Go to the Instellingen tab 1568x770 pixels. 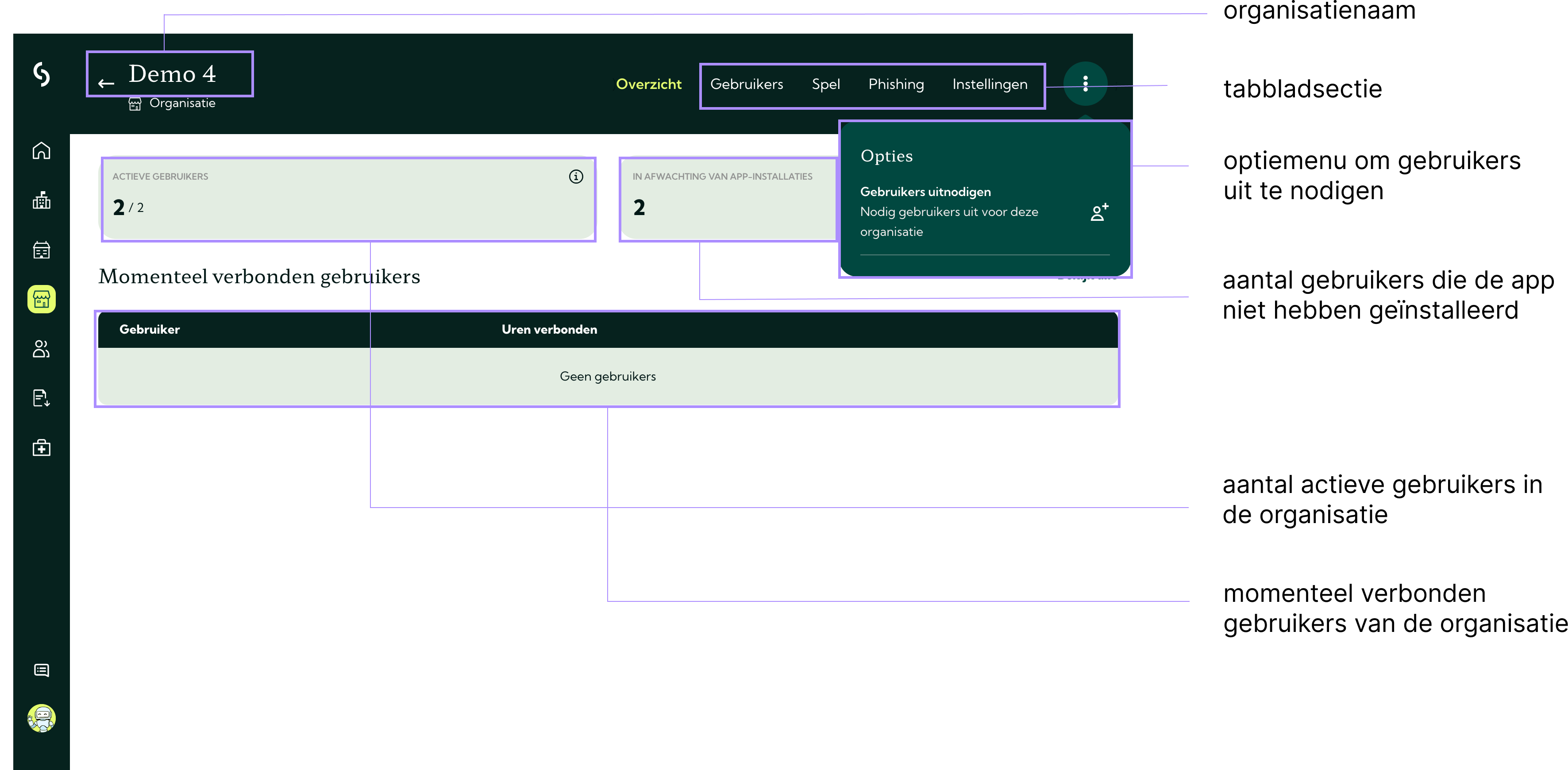(x=990, y=84)
